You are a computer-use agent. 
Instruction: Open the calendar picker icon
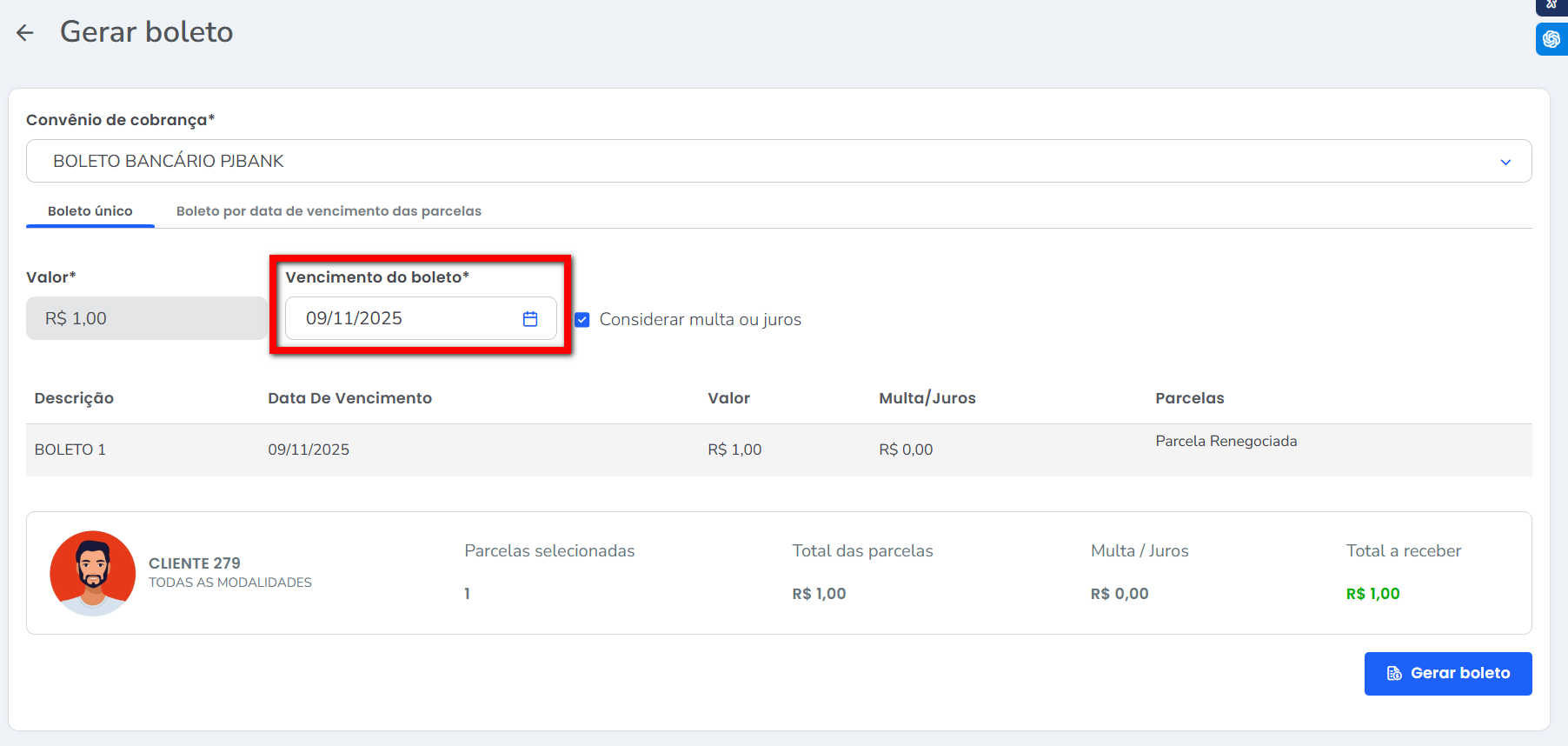[530, 319]
